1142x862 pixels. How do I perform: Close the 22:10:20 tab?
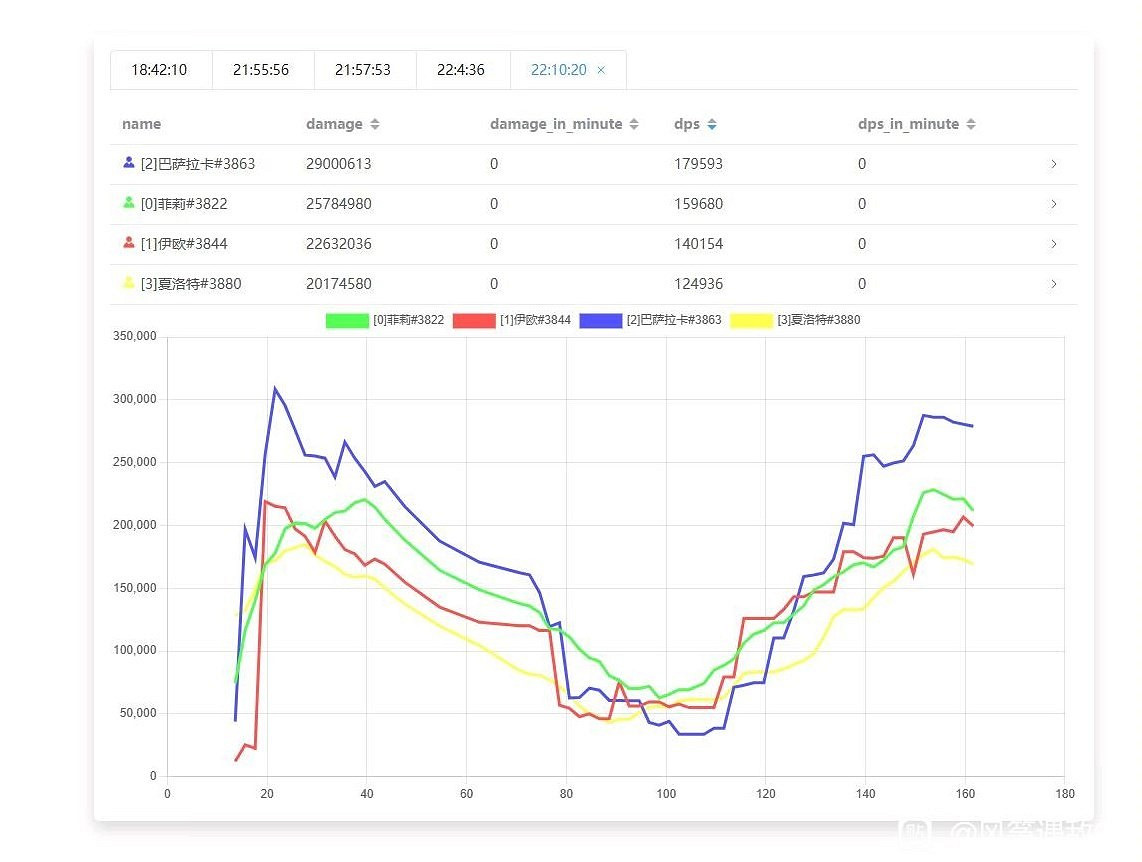pyautogui.click(x=601, y=70)
